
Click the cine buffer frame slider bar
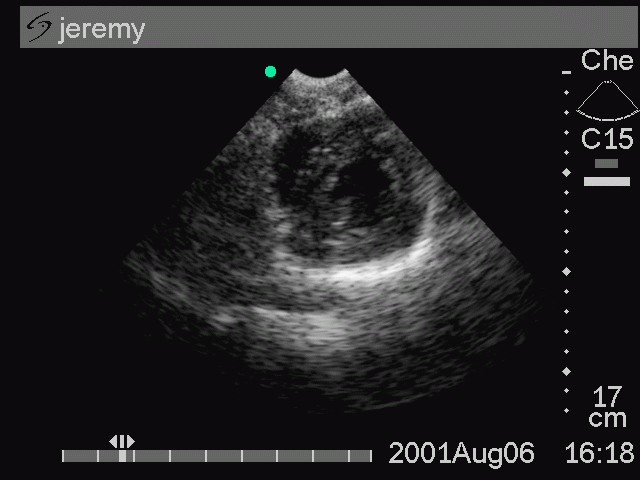[217, 456]
